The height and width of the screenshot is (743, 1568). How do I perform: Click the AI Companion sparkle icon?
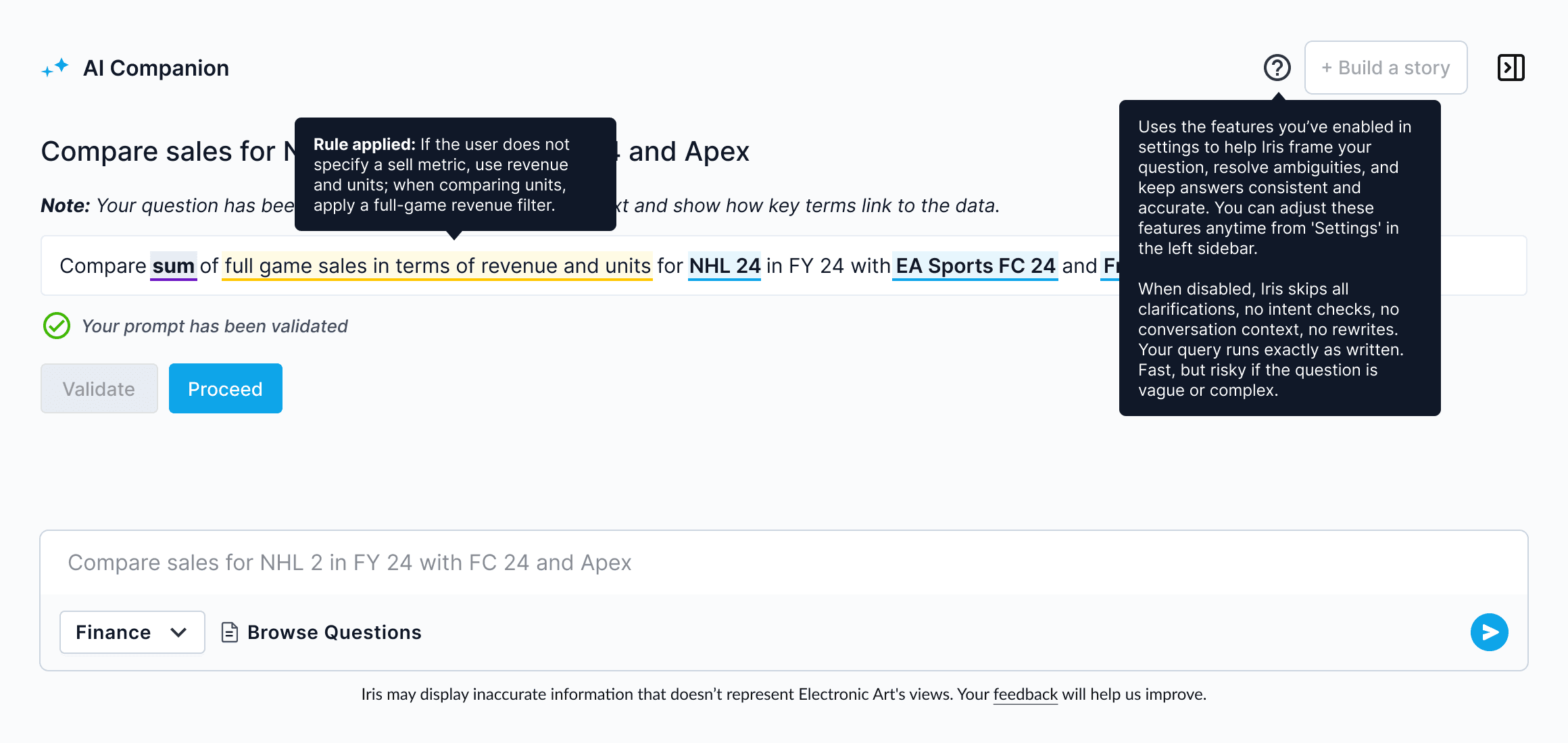(55, 68)
